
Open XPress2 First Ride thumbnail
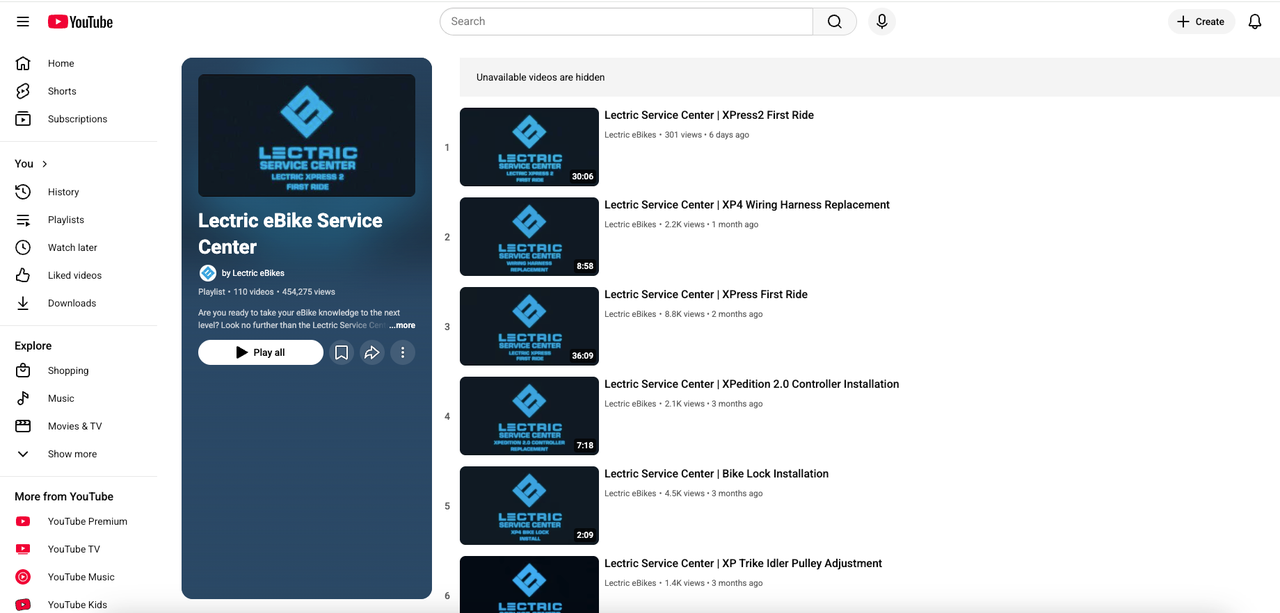pyautogui.click(x=529, y=147)
